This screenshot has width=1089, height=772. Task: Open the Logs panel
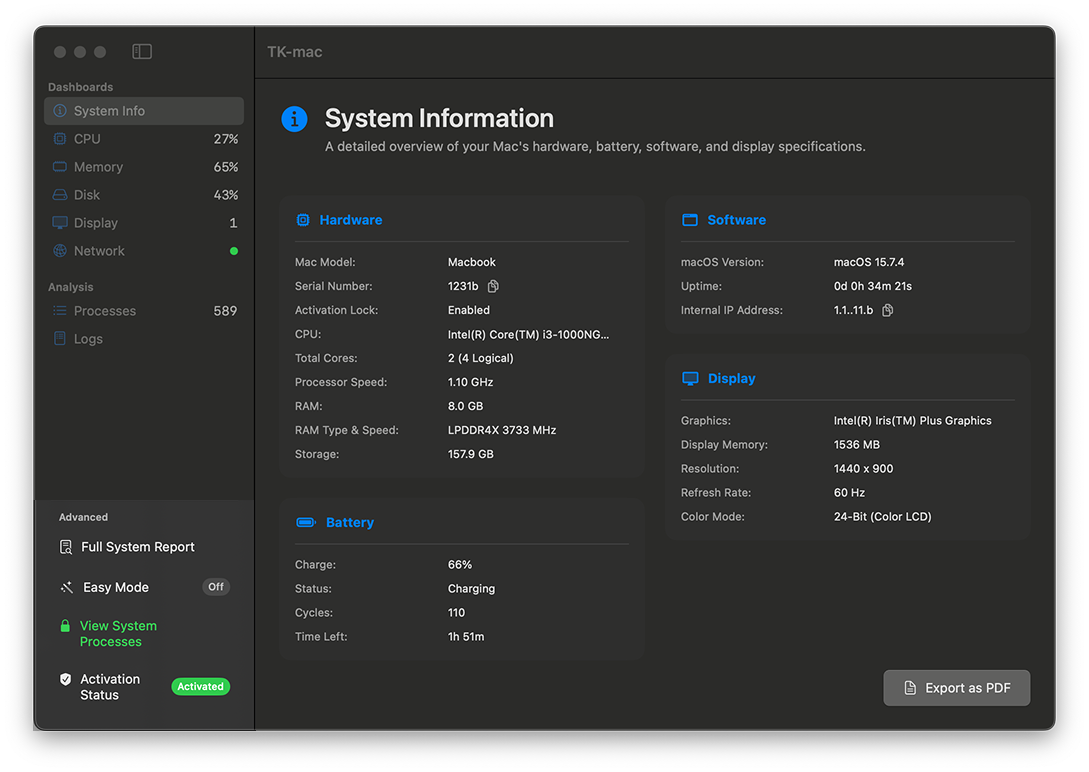point(88,338)
